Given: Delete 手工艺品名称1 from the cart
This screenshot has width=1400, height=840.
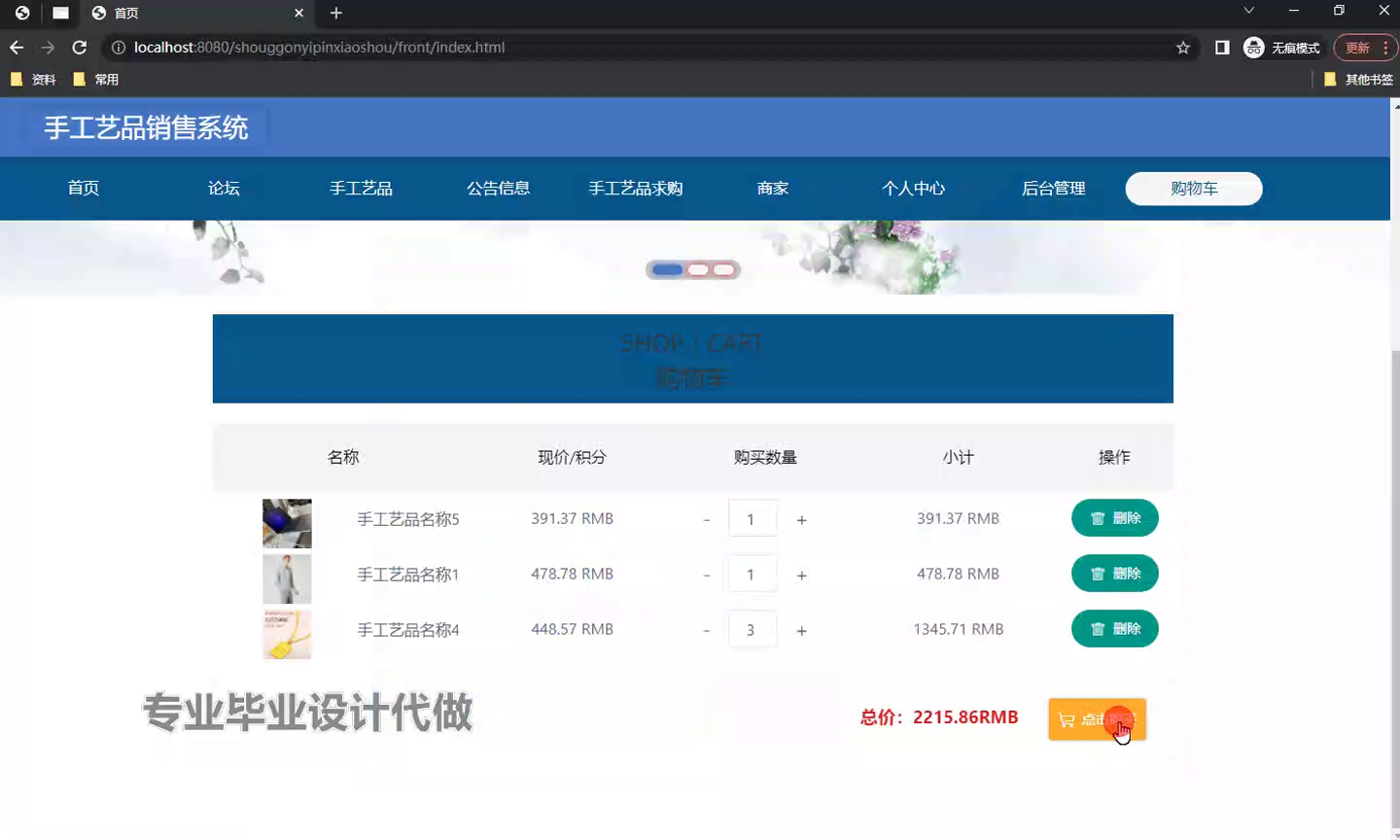Looking at the screenshot, I should tap(1115, 574).
